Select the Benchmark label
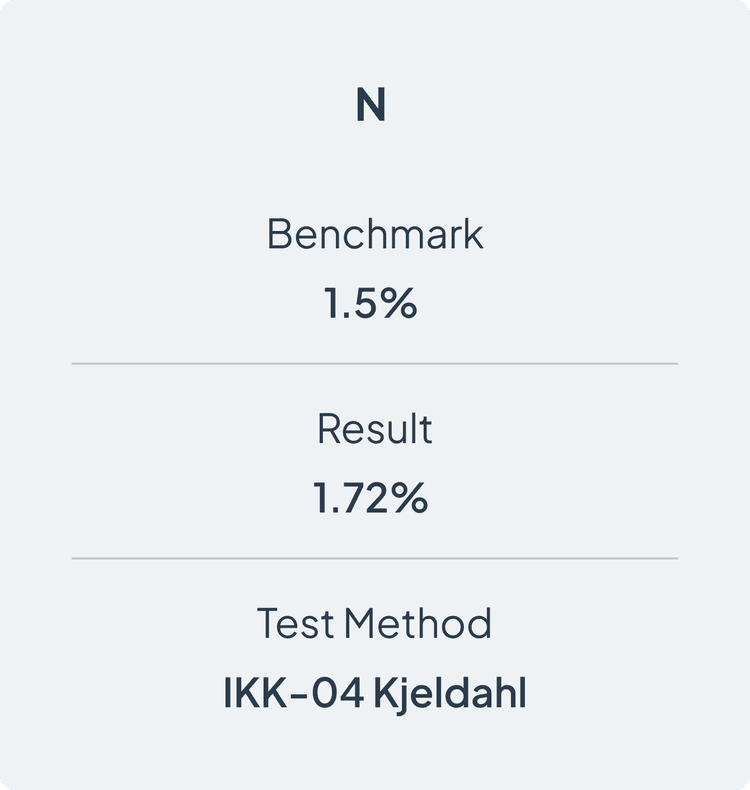 [x=375, y=234]
